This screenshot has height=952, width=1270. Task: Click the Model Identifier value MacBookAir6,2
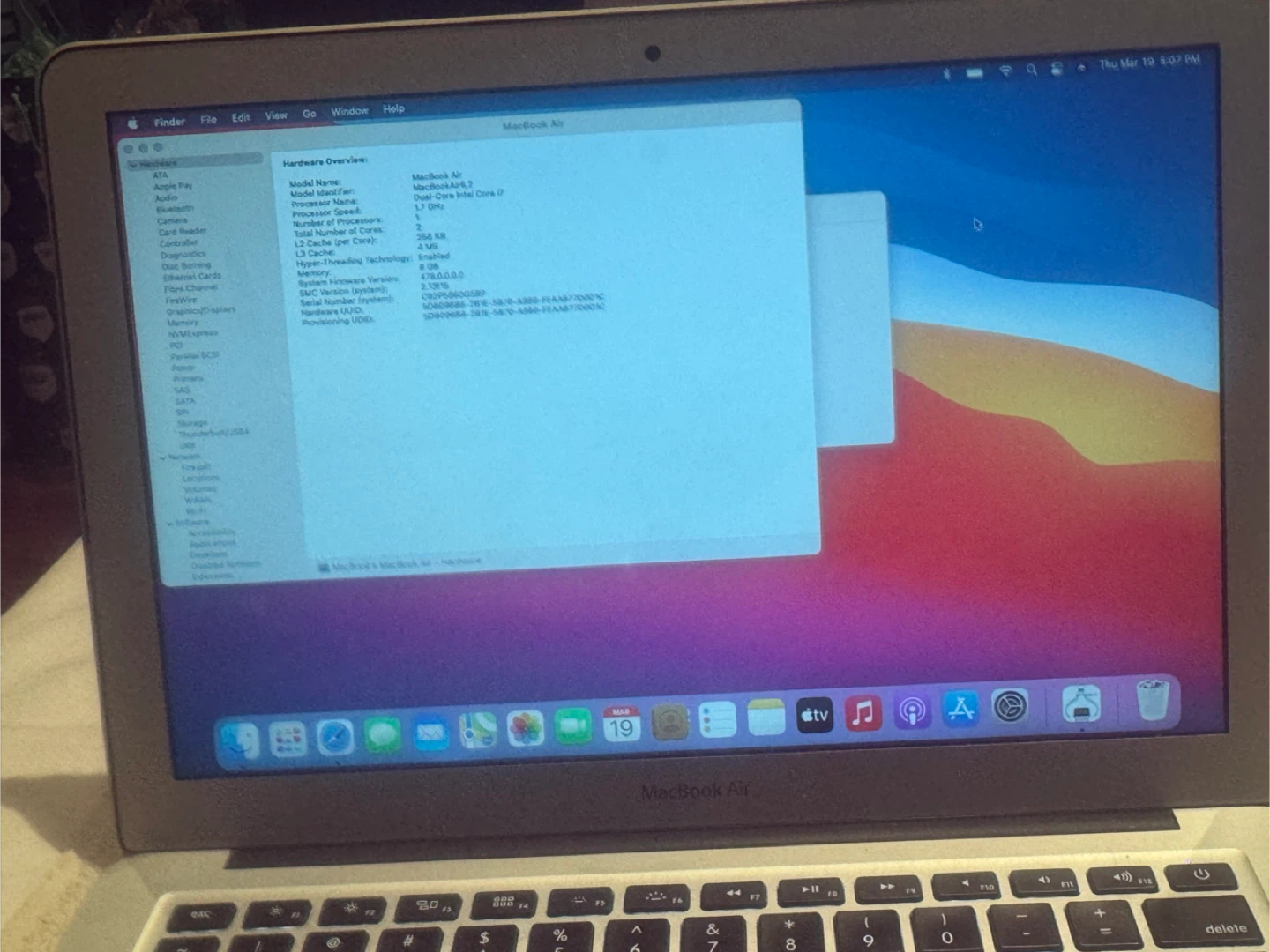click(442, 185)
